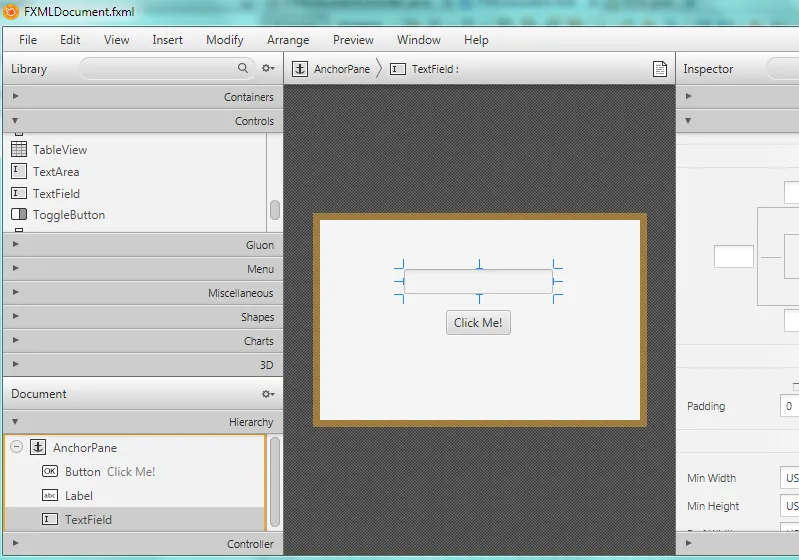Click the Padding value field in Inspector
Image resolution: width=799 pixels, height=560 pixels.
pos(789,406)
